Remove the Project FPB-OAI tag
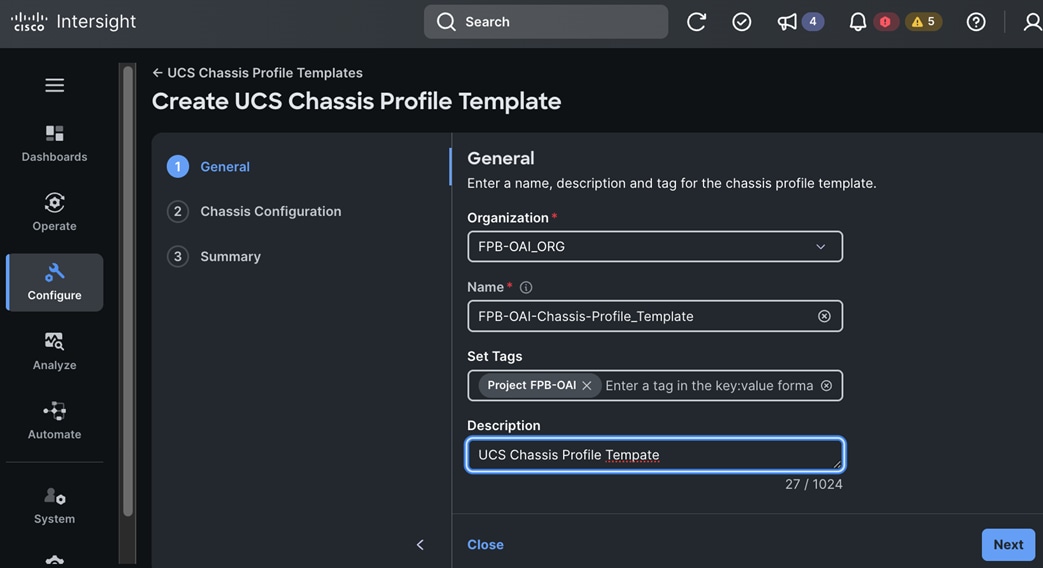The image size is (1043, 568). pos(586,386)
